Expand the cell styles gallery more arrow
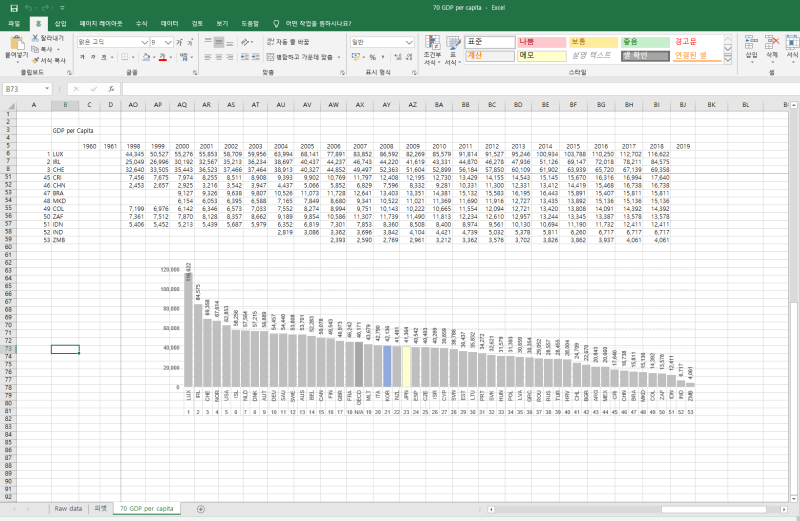Screen dimensions: 800x521 728,59
